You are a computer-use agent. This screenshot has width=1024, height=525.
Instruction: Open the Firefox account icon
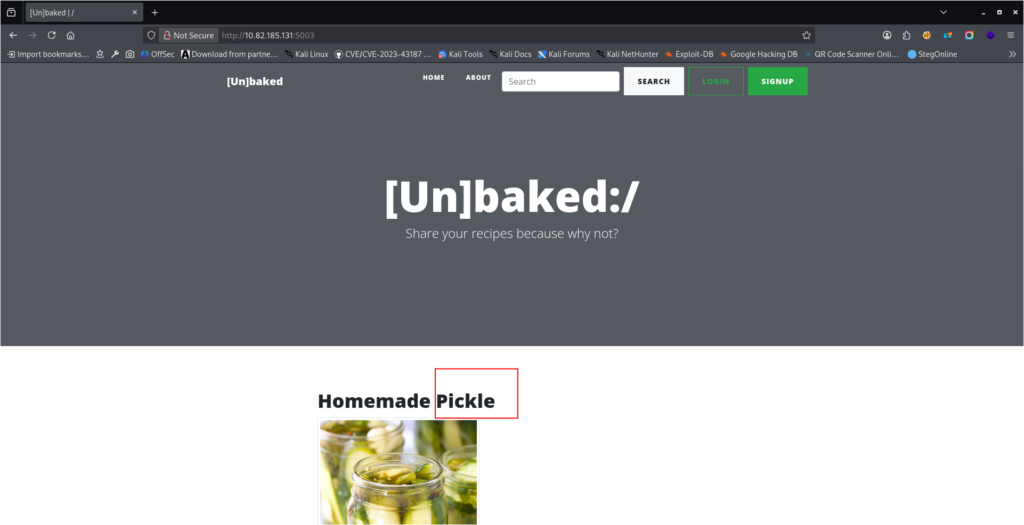point(887,35)
